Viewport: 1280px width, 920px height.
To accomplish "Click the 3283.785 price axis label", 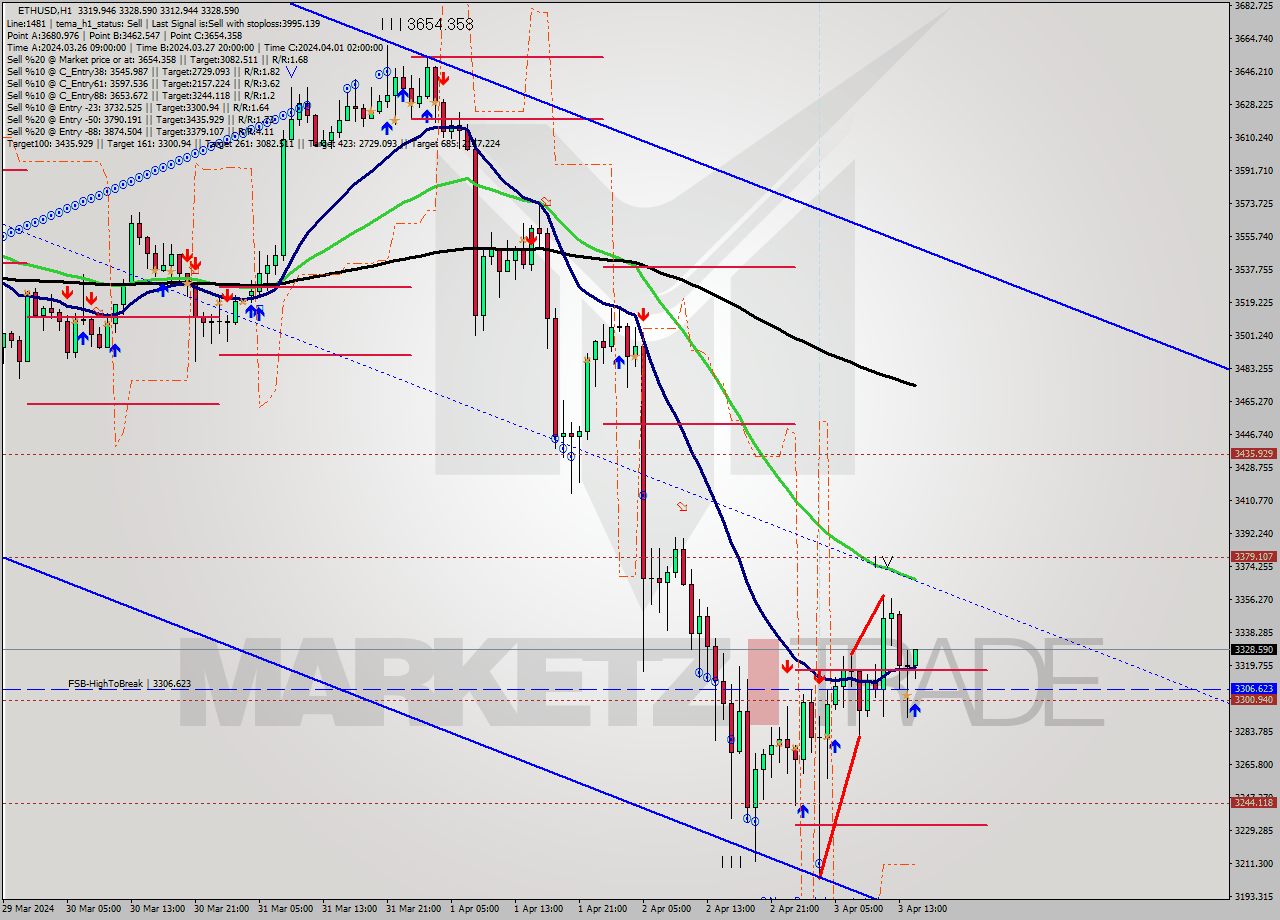I will tap(1254, 732).
